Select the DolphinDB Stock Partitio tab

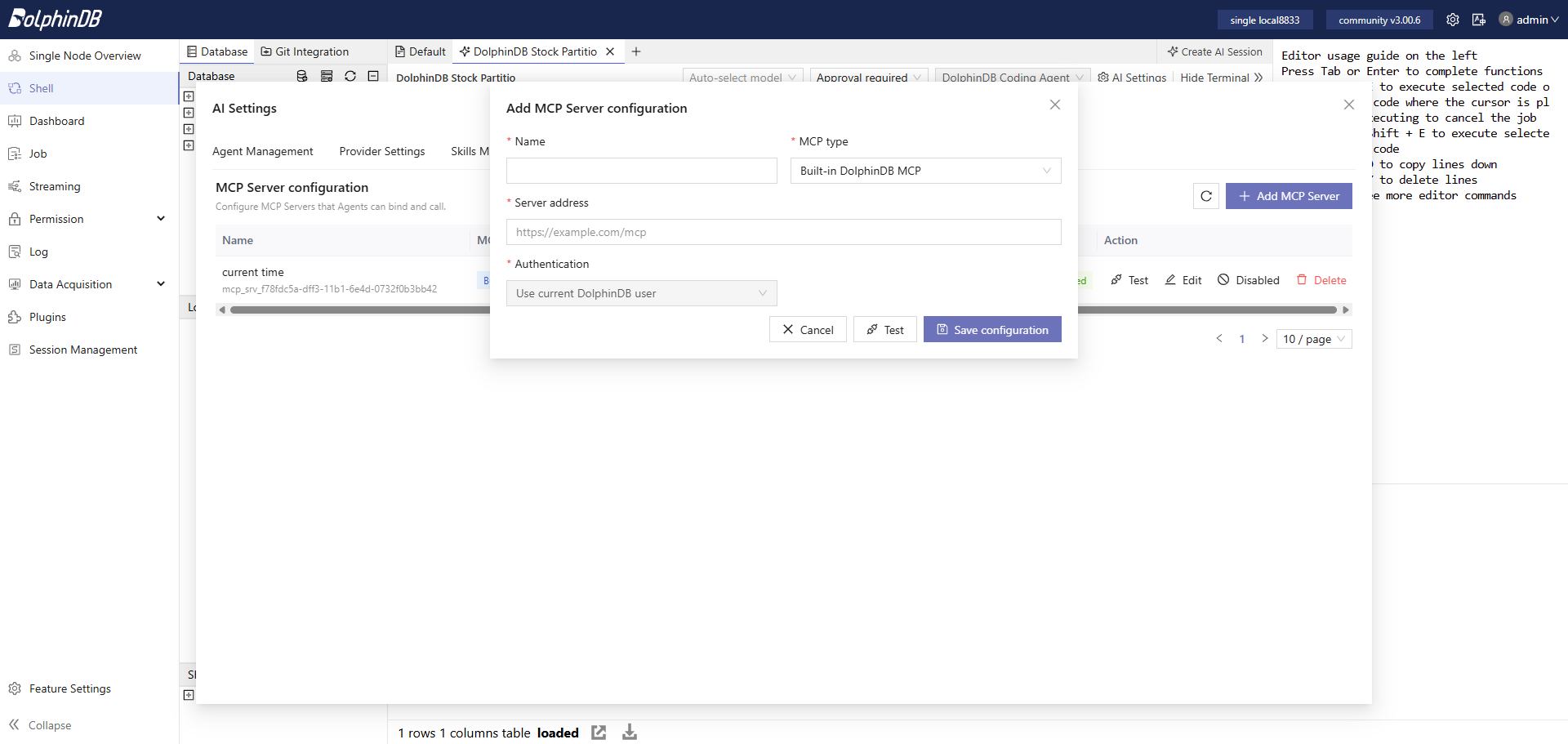528,51
